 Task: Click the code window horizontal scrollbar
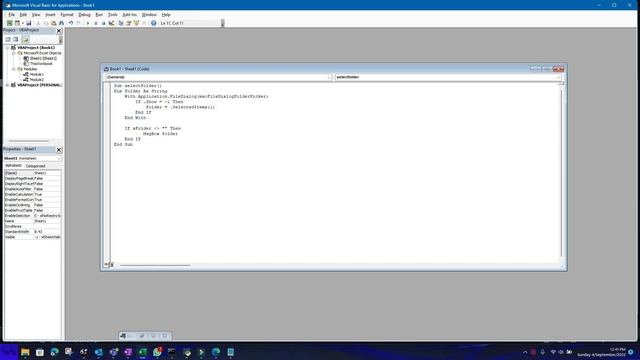pos(155,265)
